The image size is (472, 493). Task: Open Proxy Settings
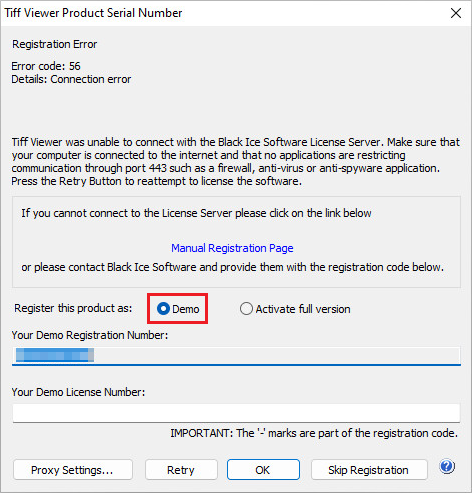pos(73,470)
